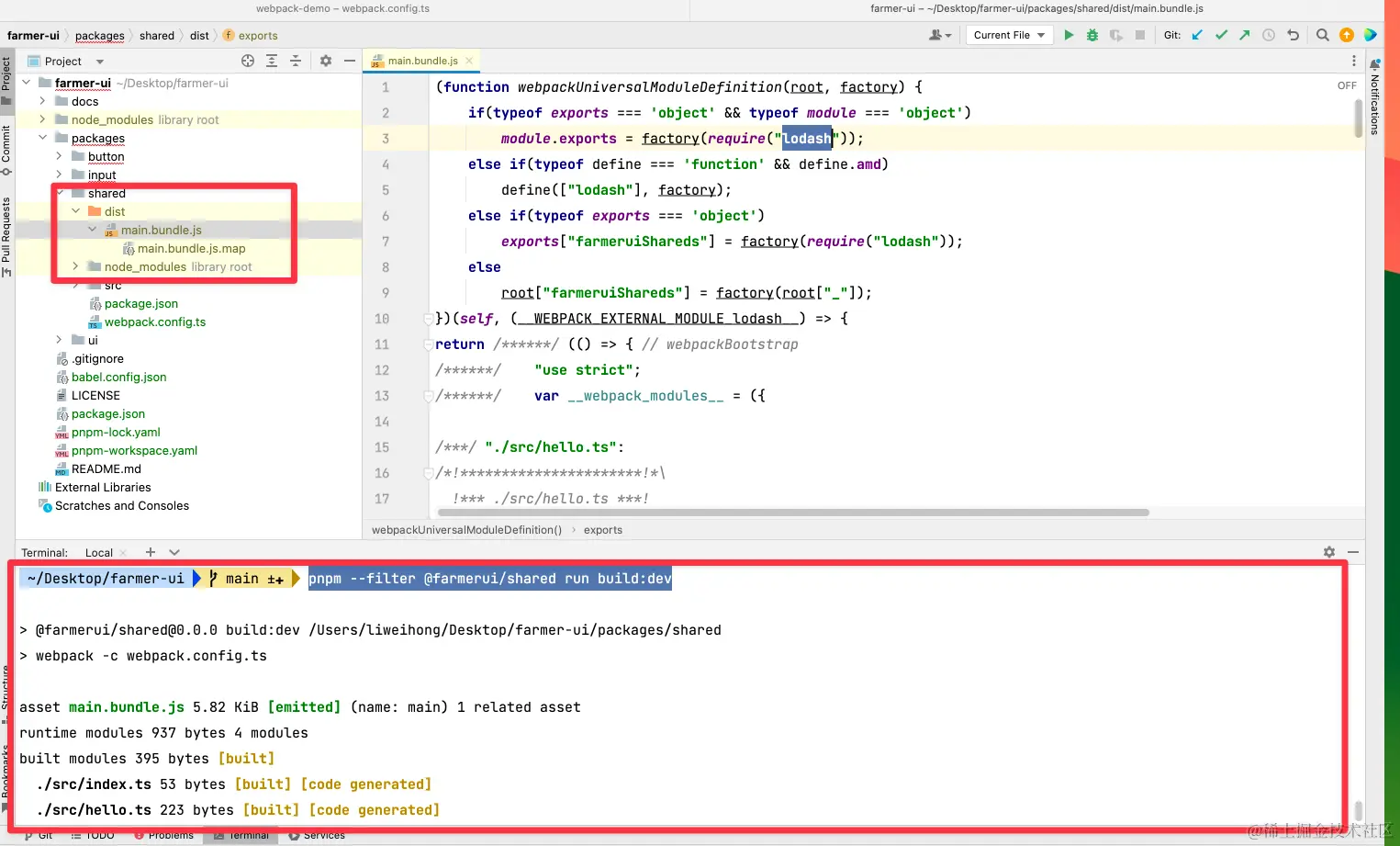Open pnpm-workspace.yaml in project tree
This screenshot has height=846, width=1400.
[x=134, y=450]
